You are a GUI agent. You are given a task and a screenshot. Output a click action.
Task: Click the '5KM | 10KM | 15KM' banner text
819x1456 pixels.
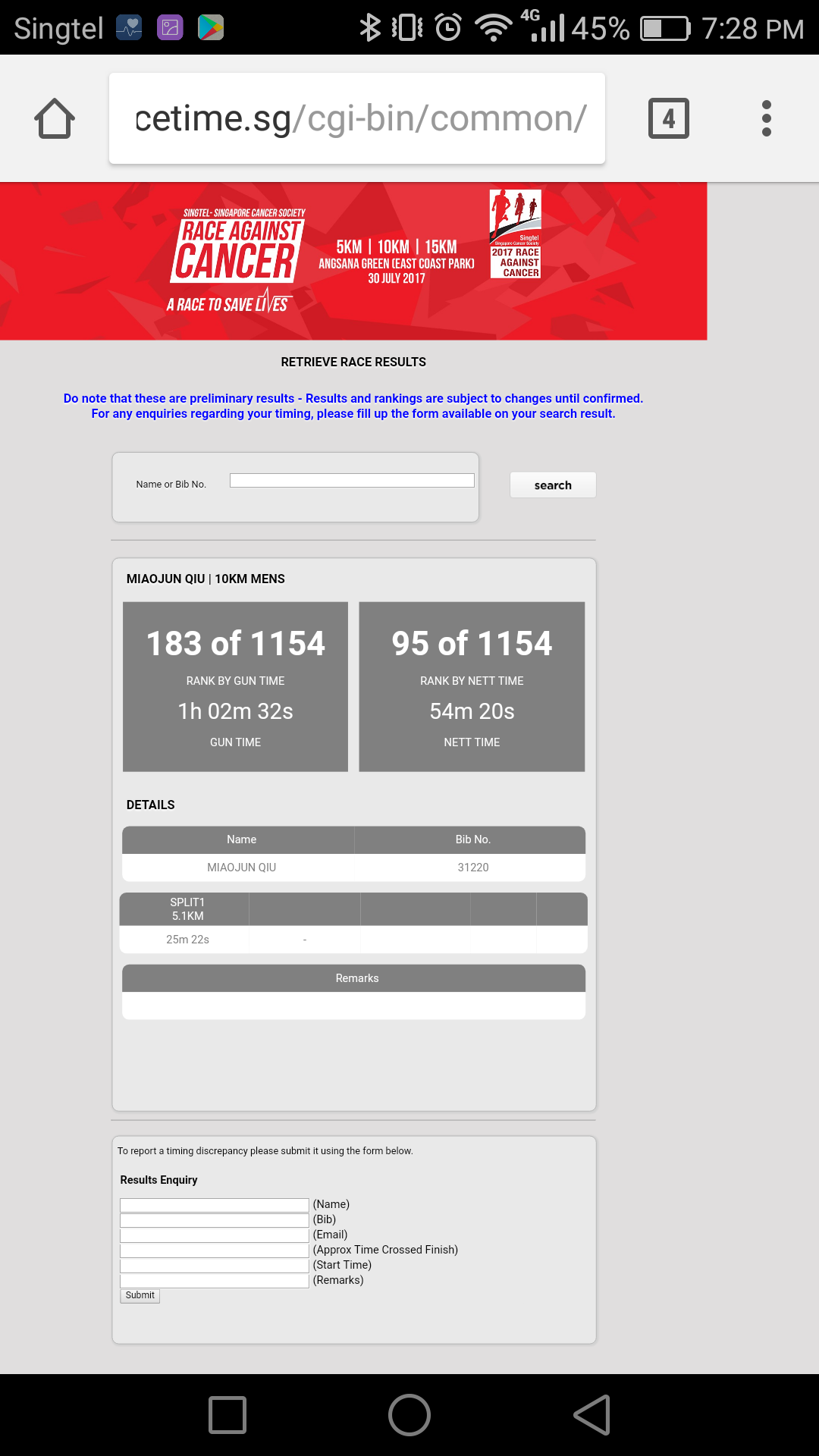click(397, 247)
